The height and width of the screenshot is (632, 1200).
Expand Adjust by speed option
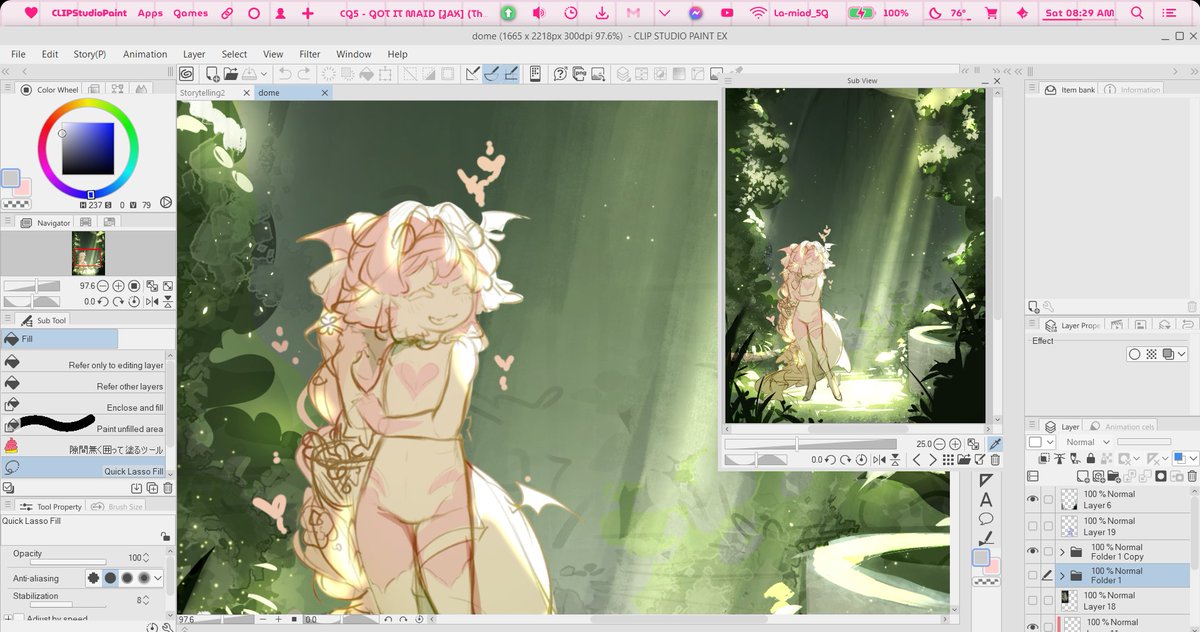tap(8, 620)
